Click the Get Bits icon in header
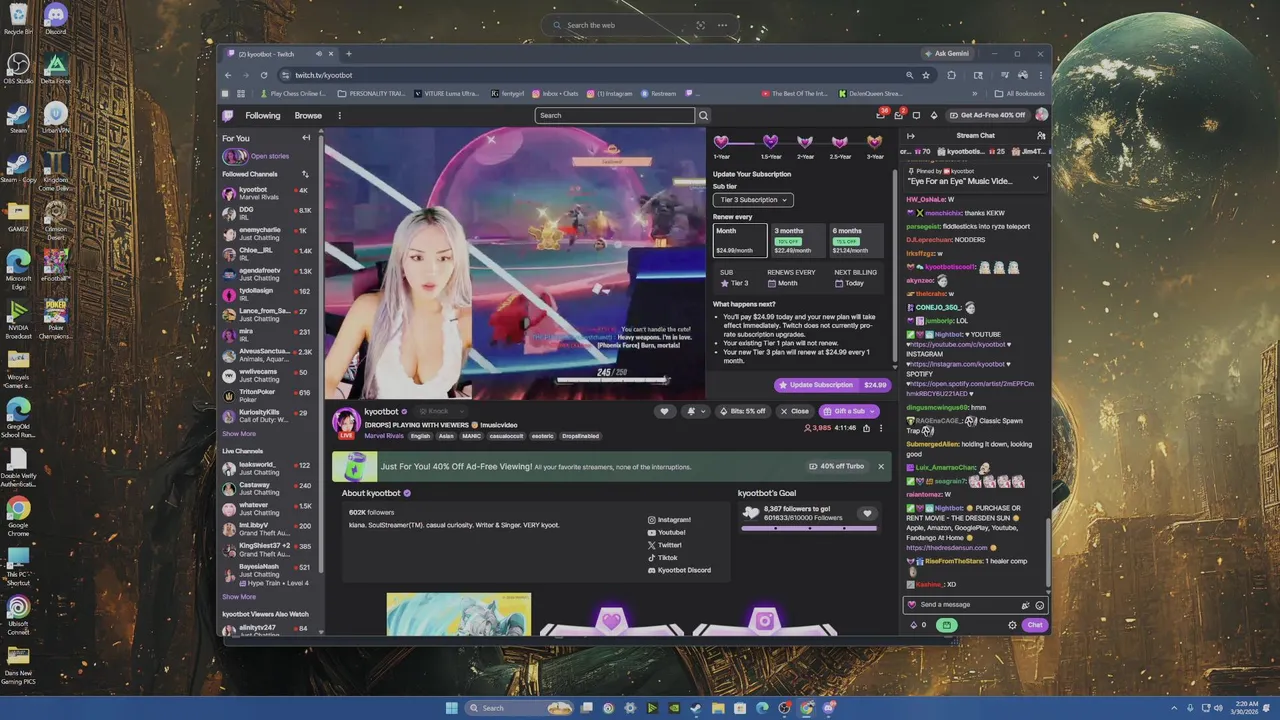1280x720 pixels. [933, 115]
